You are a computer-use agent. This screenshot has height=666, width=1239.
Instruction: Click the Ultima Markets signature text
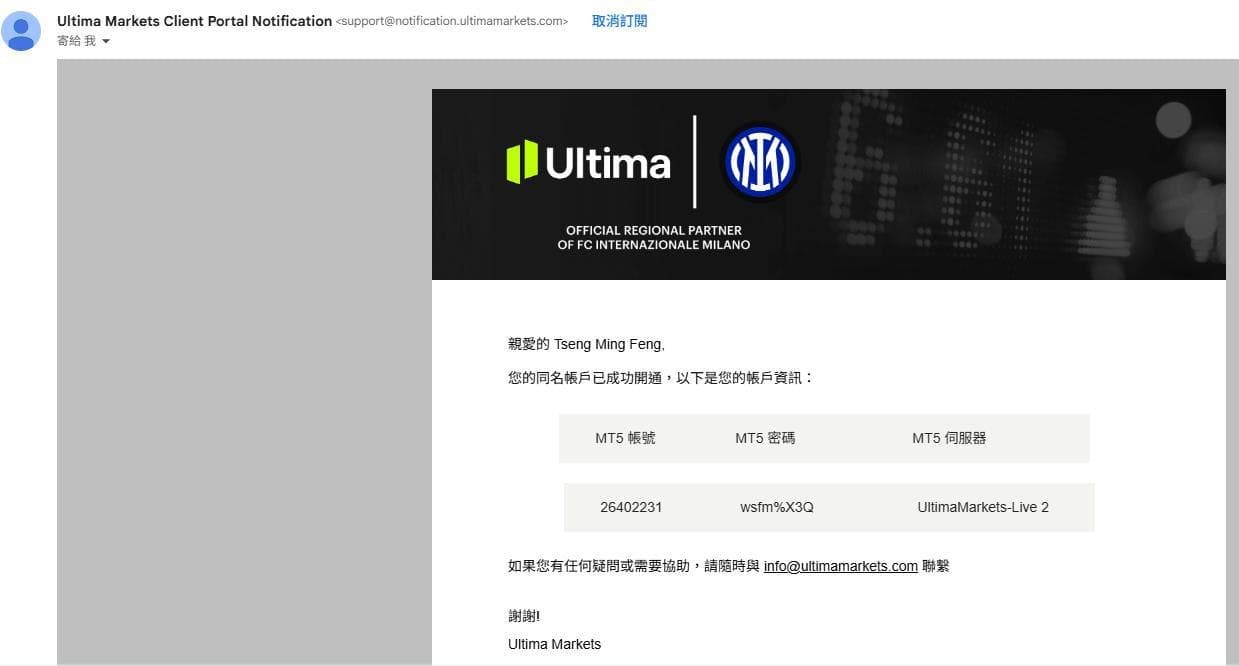point(554,644)
